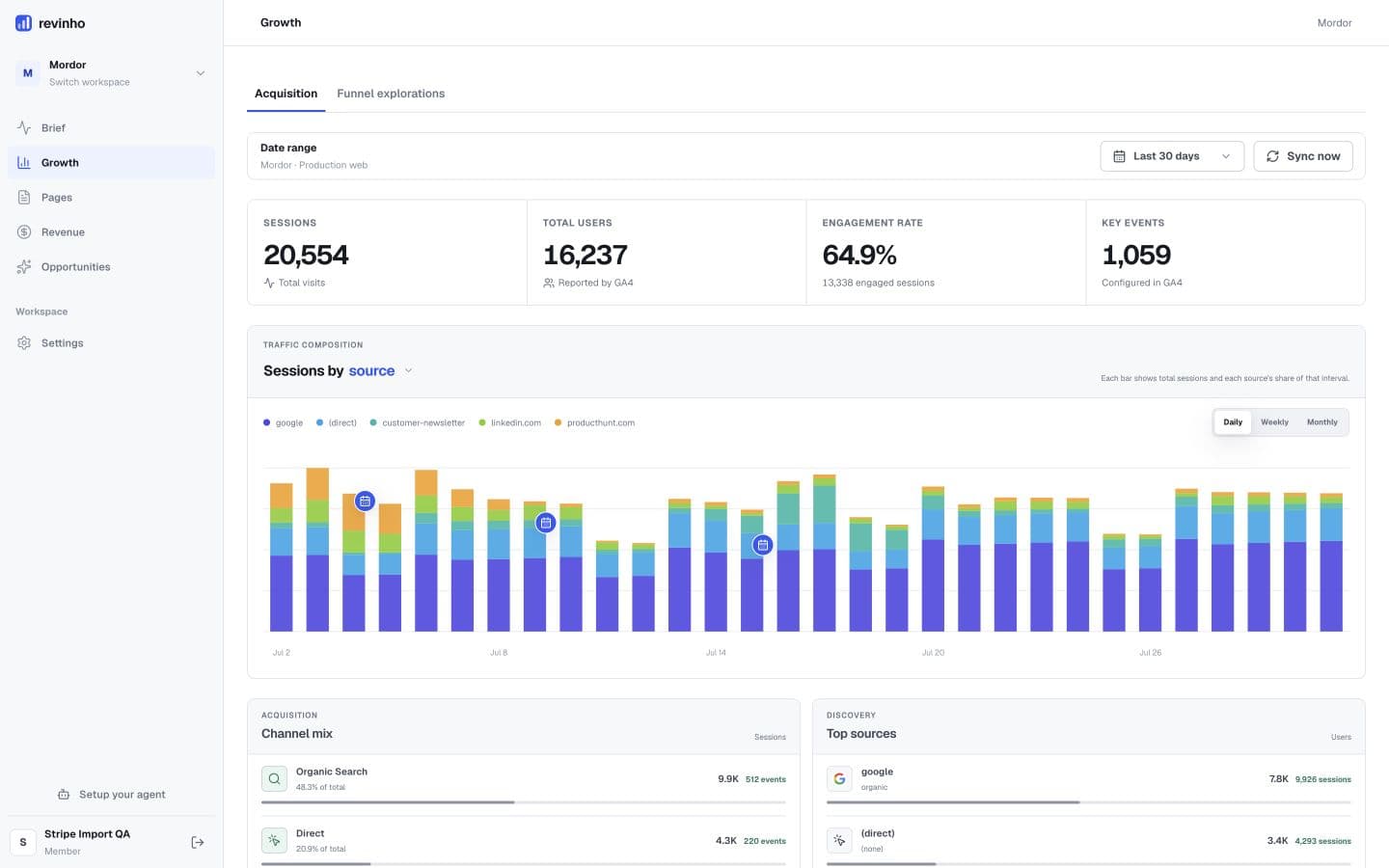The image size is (1389, 868).
Task: Switch to the Acquisition tab
Action: click(286, 94)
